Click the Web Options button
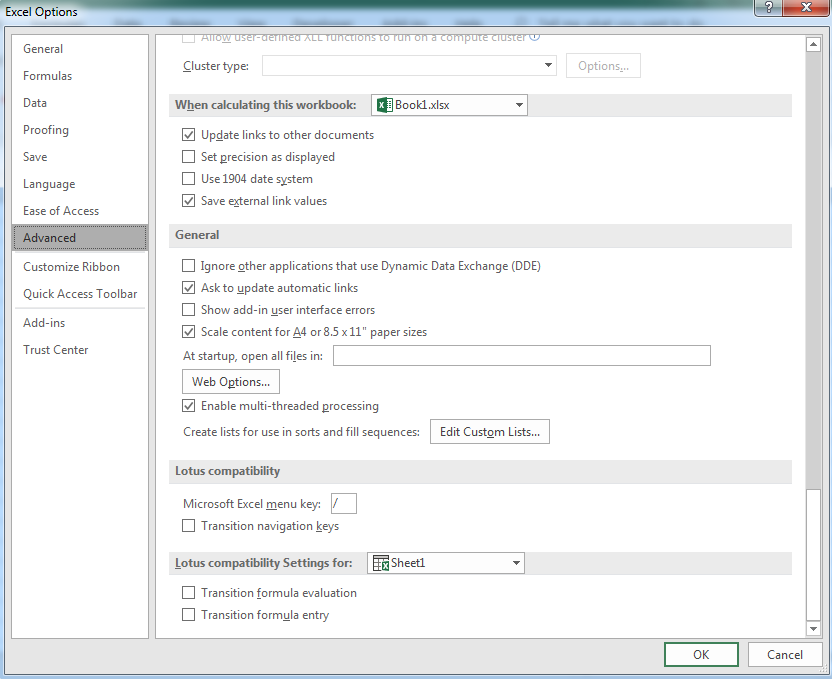The height and width of the screenshot is (679, 832). [231, 382]
